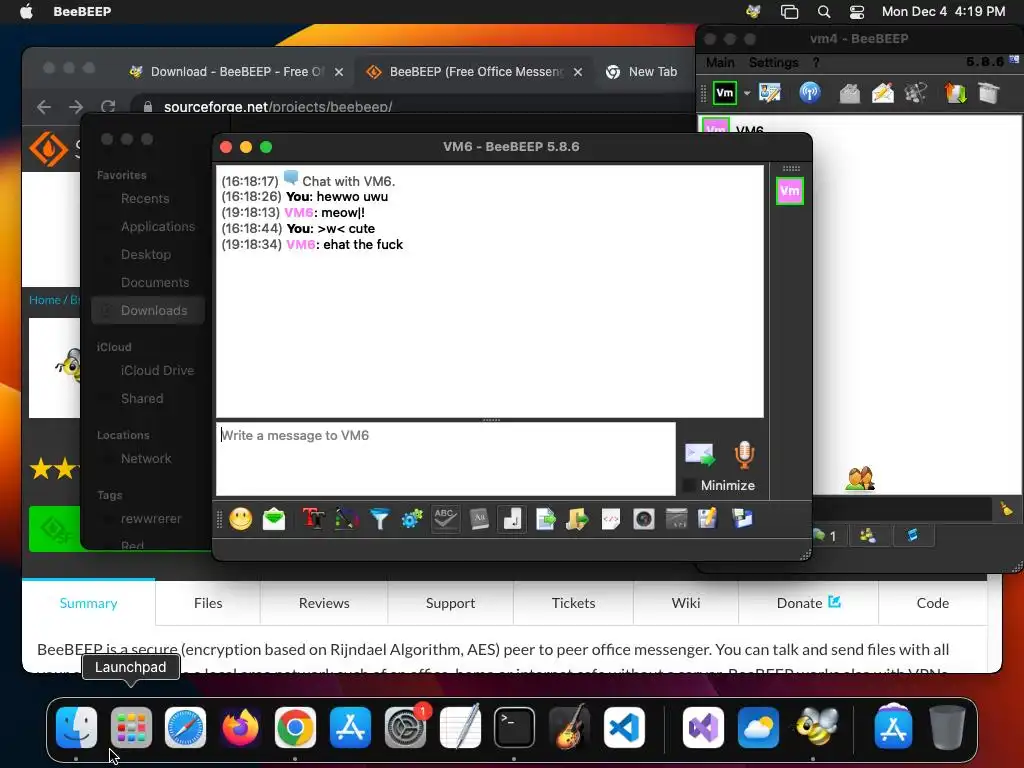Click the Home breadcrumb link
Image resolution: width=1024 pixels, height=768 pixels.
coord(44,300)
